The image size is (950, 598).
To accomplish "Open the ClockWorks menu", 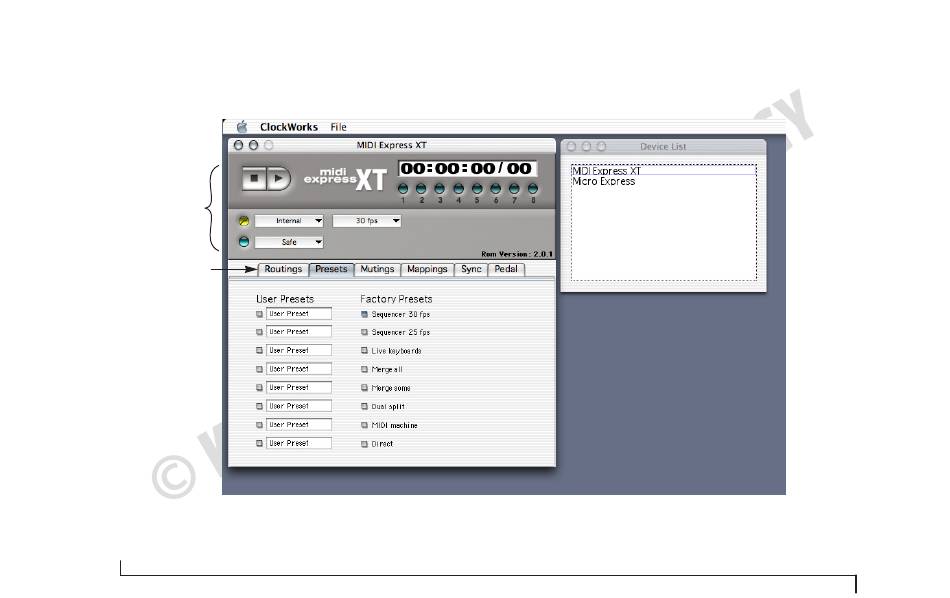I will click(288, 127).
